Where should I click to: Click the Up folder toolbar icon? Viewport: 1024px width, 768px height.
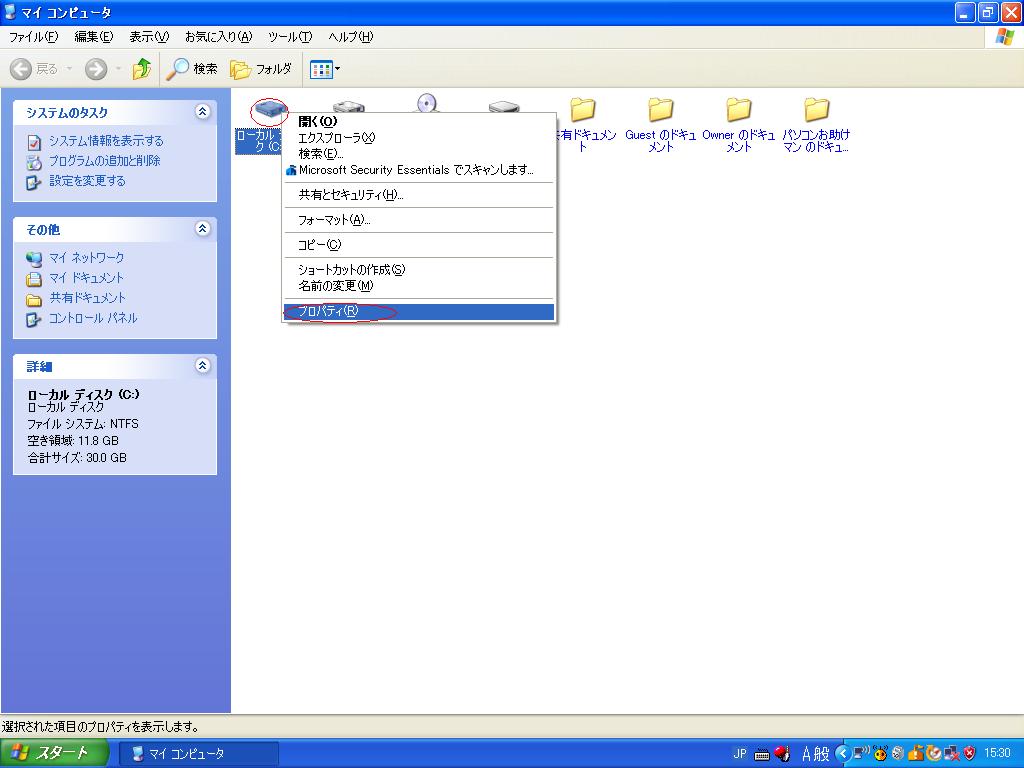(x=142, y=69)
